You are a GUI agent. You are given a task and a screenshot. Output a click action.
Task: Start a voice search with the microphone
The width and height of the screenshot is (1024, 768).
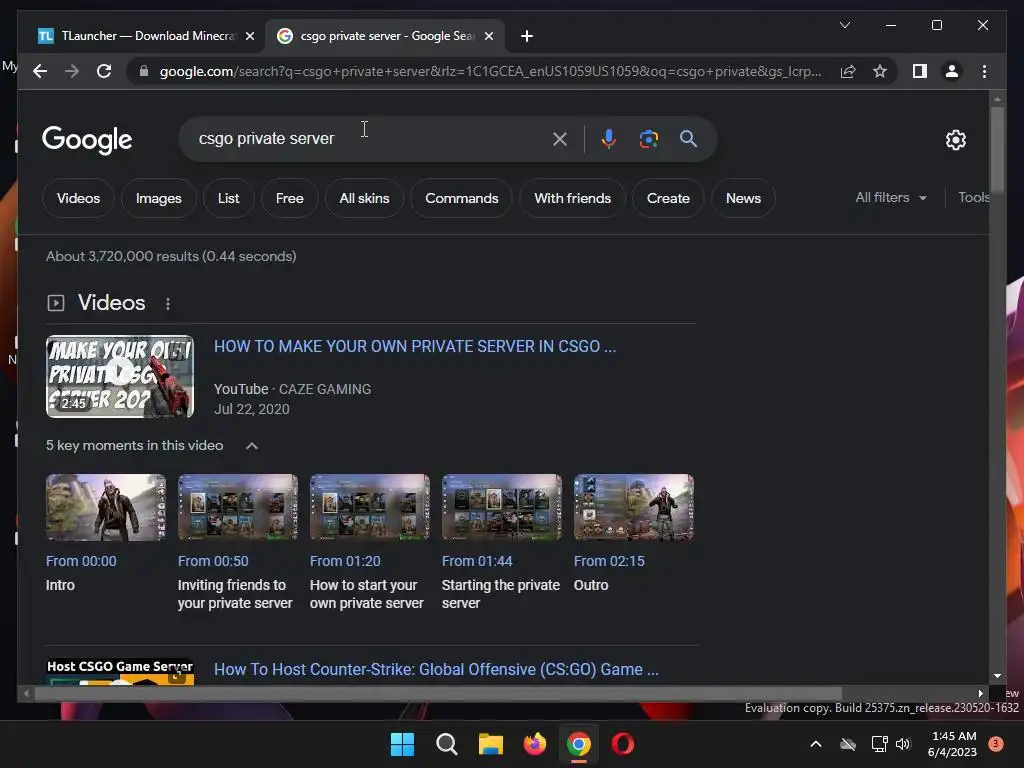609,138
